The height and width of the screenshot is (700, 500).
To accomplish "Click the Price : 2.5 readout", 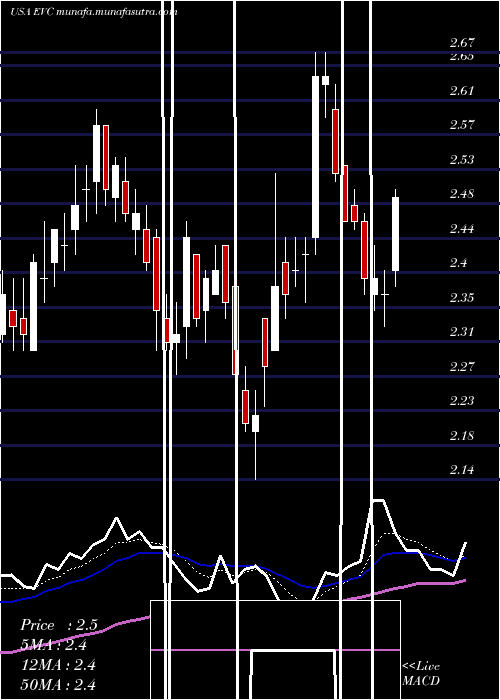I will pyautogui.click(x=59, y=625).
